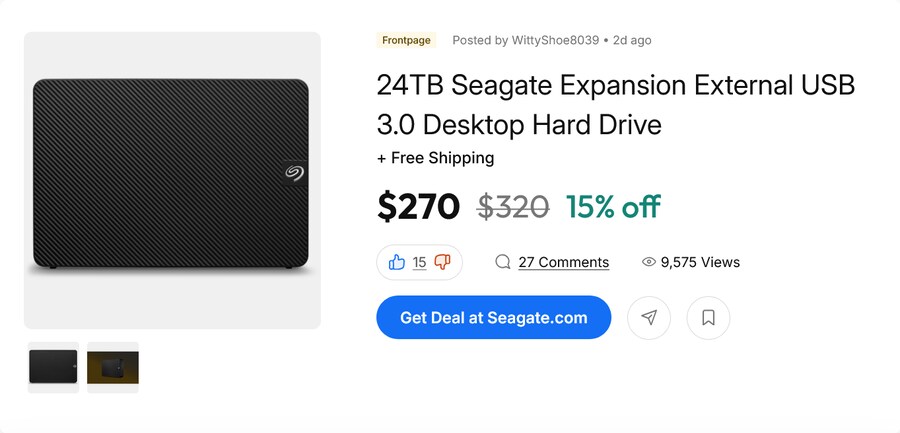Click the 24TB Seagate Expansion title

(x=616, y=105)
